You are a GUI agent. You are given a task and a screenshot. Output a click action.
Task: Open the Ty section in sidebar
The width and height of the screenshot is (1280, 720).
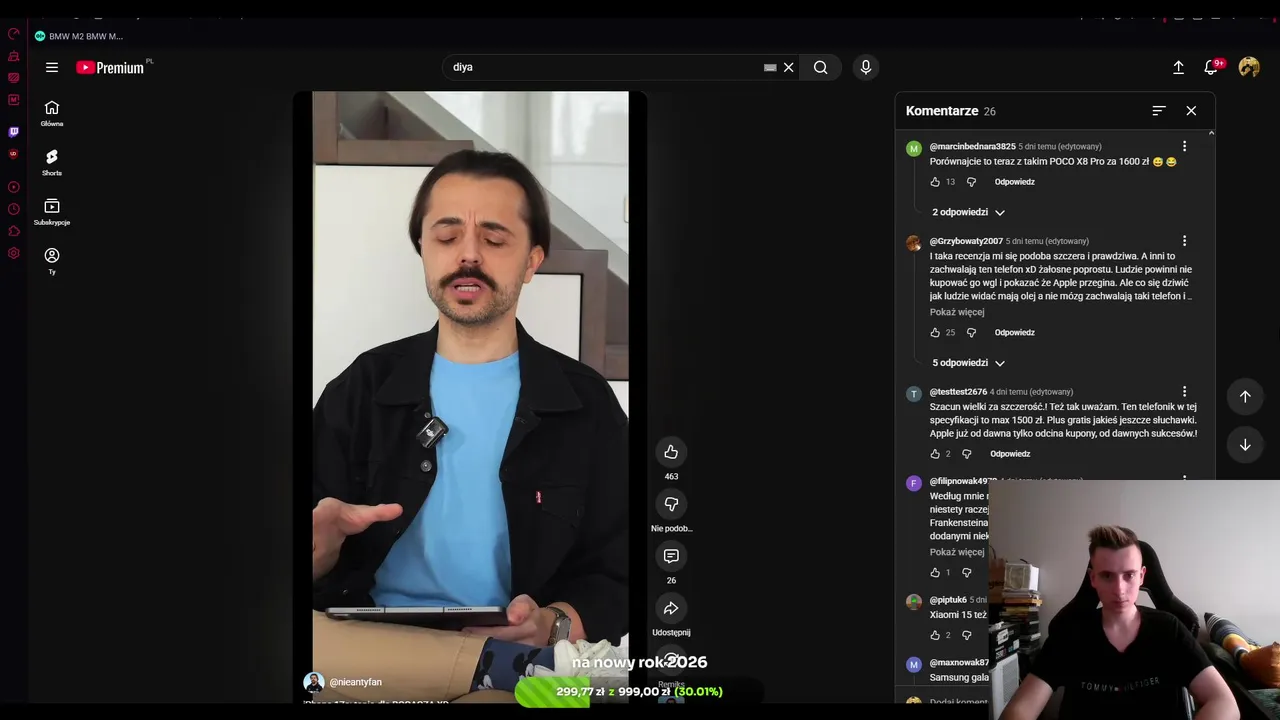[x=52, y=261]
